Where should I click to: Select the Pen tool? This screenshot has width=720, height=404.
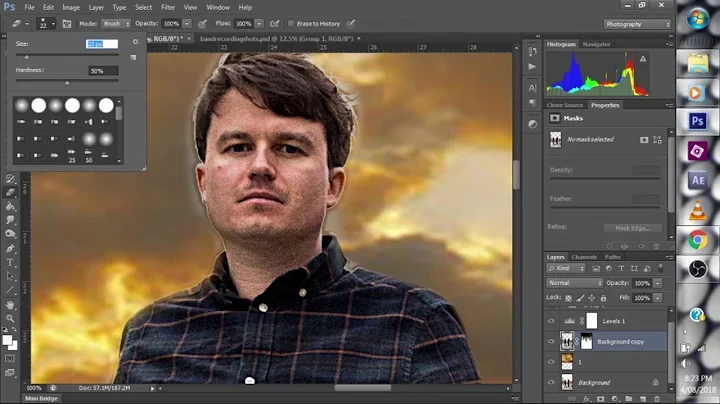click(x=10, y=248)
